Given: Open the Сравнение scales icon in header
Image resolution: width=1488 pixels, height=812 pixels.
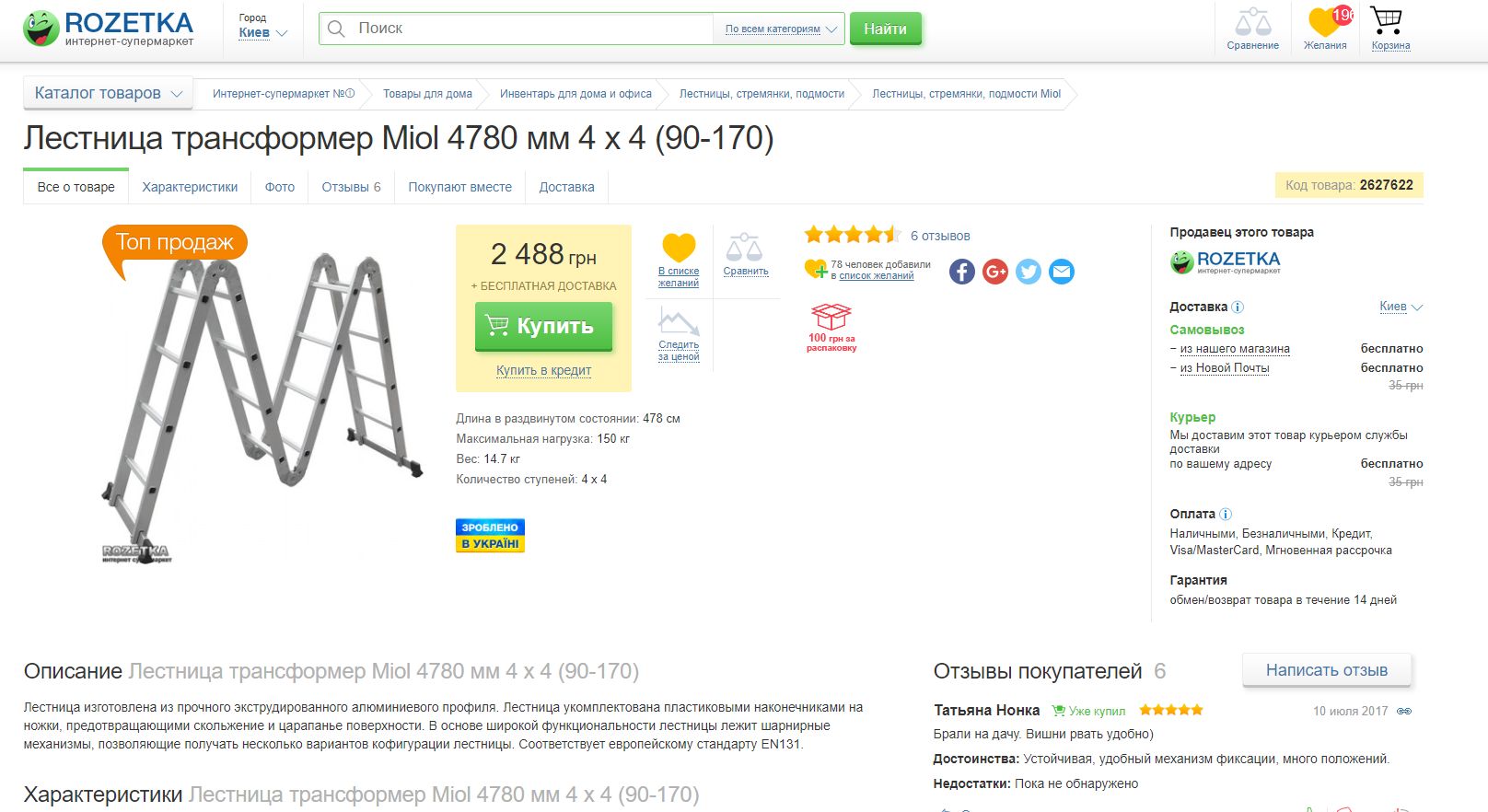Looking at the screenshot, I should [x=1252, y=22].
